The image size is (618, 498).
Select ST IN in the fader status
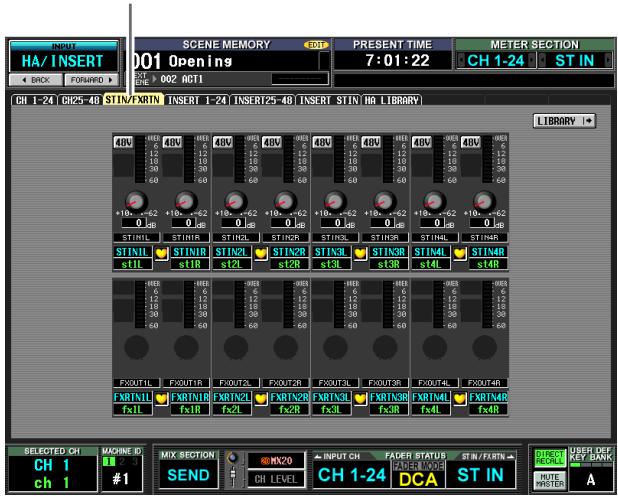click(480, 475)
